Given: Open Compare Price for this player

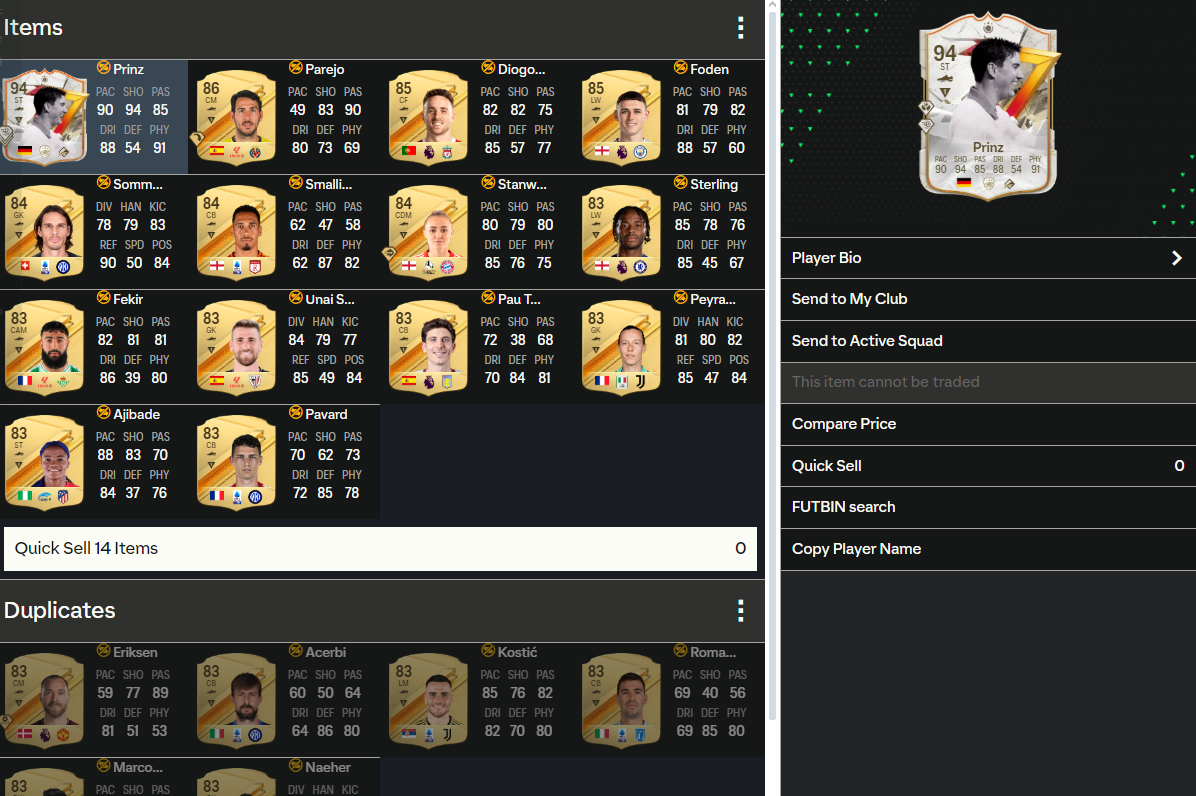Looking at the screenshot, I should pos(988,424).
